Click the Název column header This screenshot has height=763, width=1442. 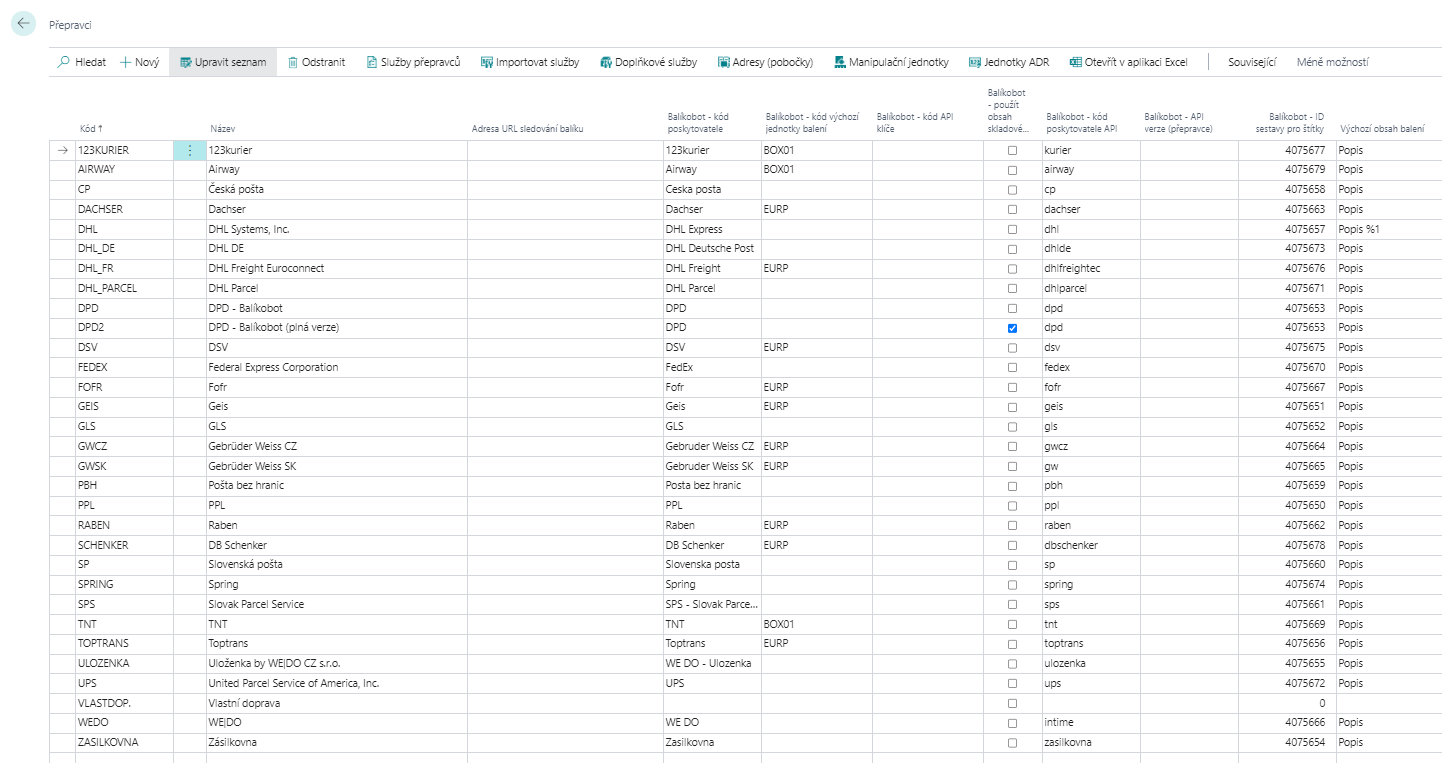[222, 129]
